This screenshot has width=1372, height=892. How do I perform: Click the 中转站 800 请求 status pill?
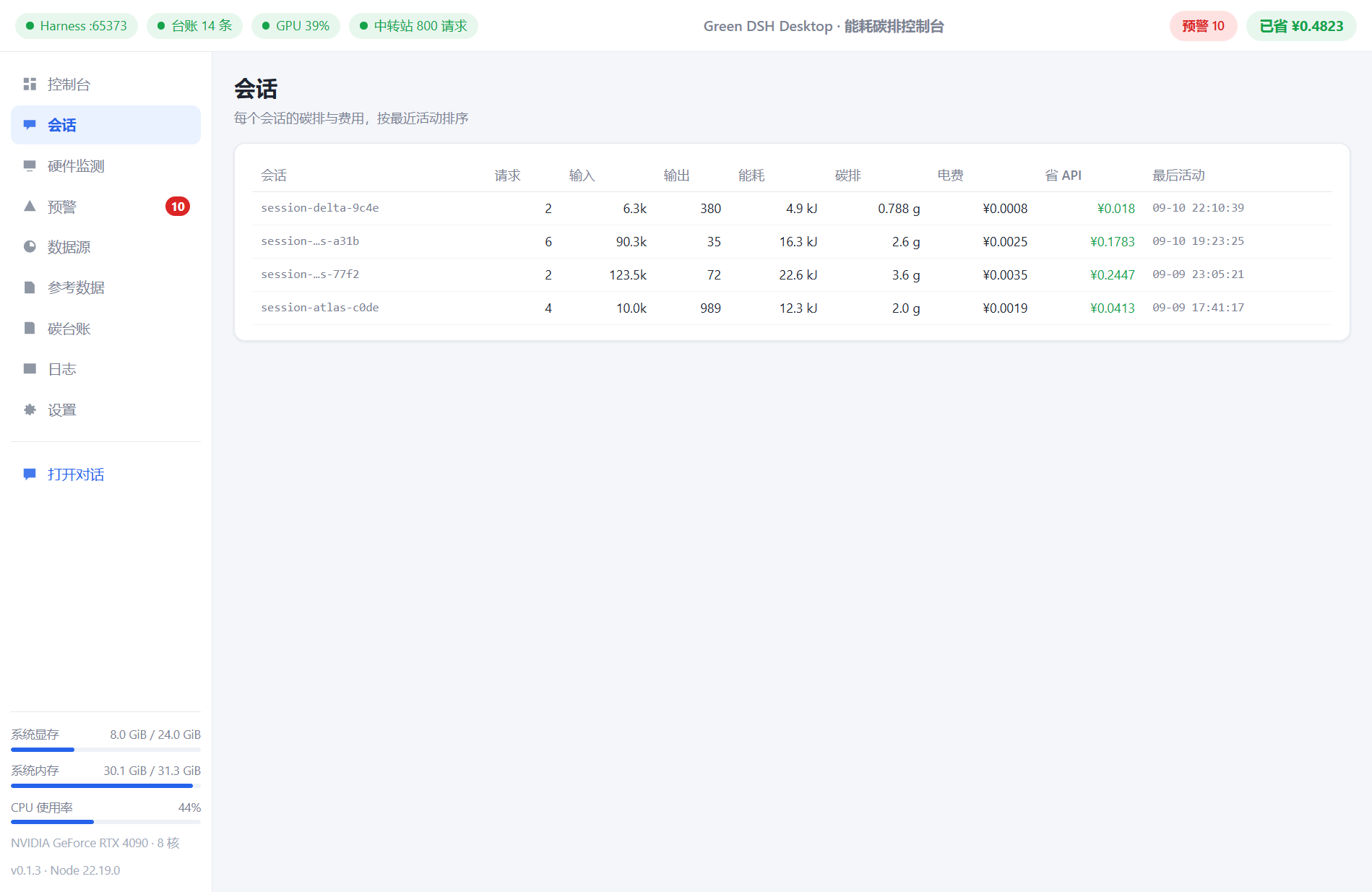(x=413, y=26)
